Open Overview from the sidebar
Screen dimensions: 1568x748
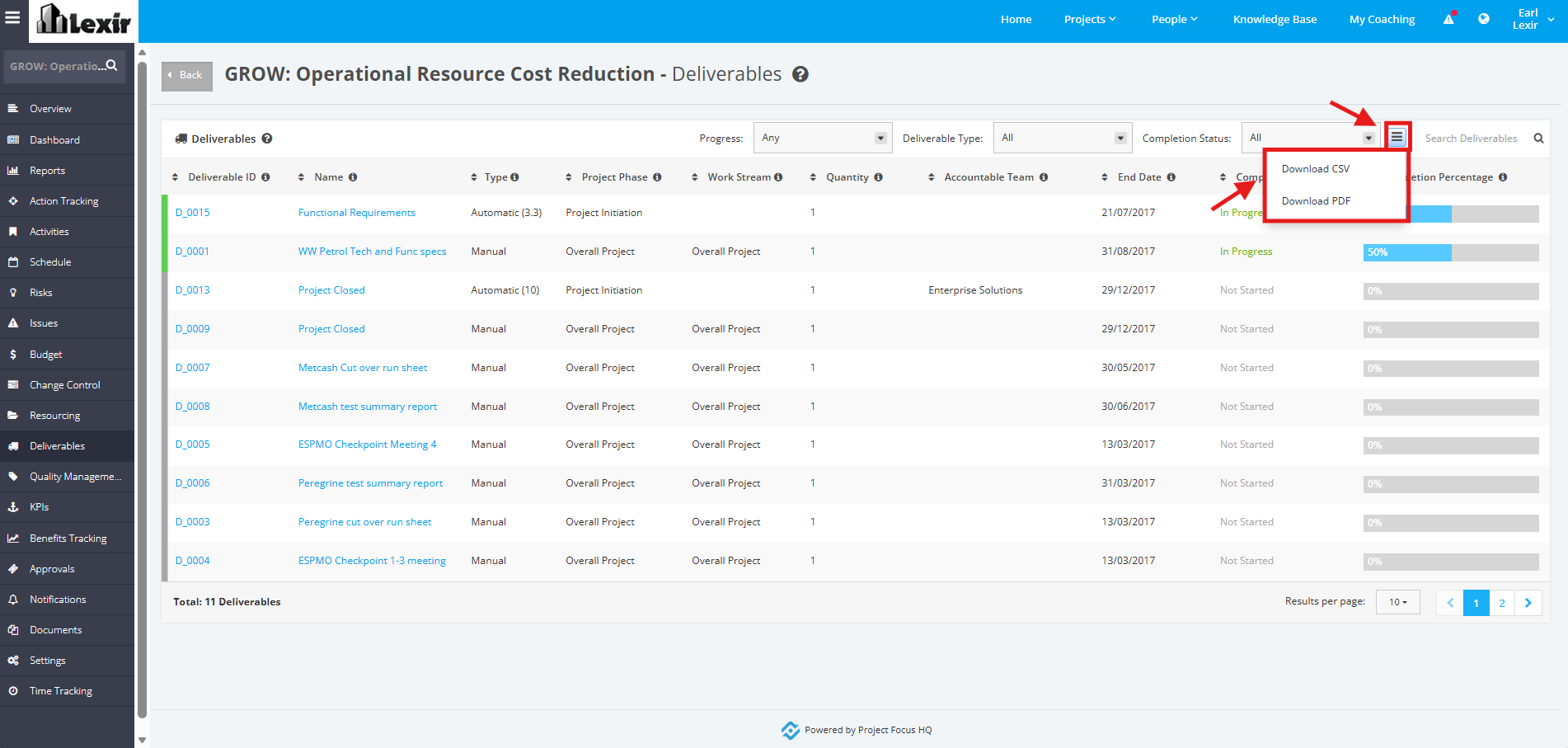pos(67,109)
